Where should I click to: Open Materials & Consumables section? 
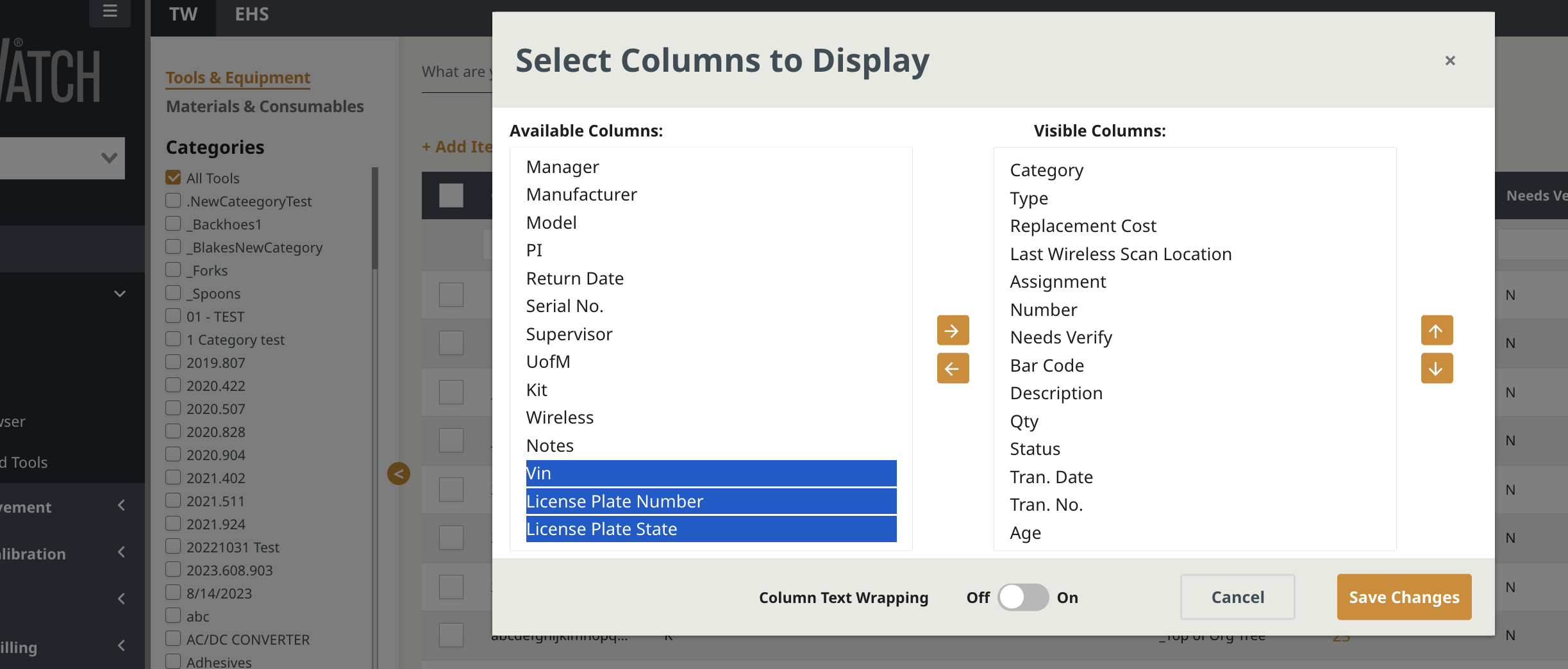click(x=265, y=106)
